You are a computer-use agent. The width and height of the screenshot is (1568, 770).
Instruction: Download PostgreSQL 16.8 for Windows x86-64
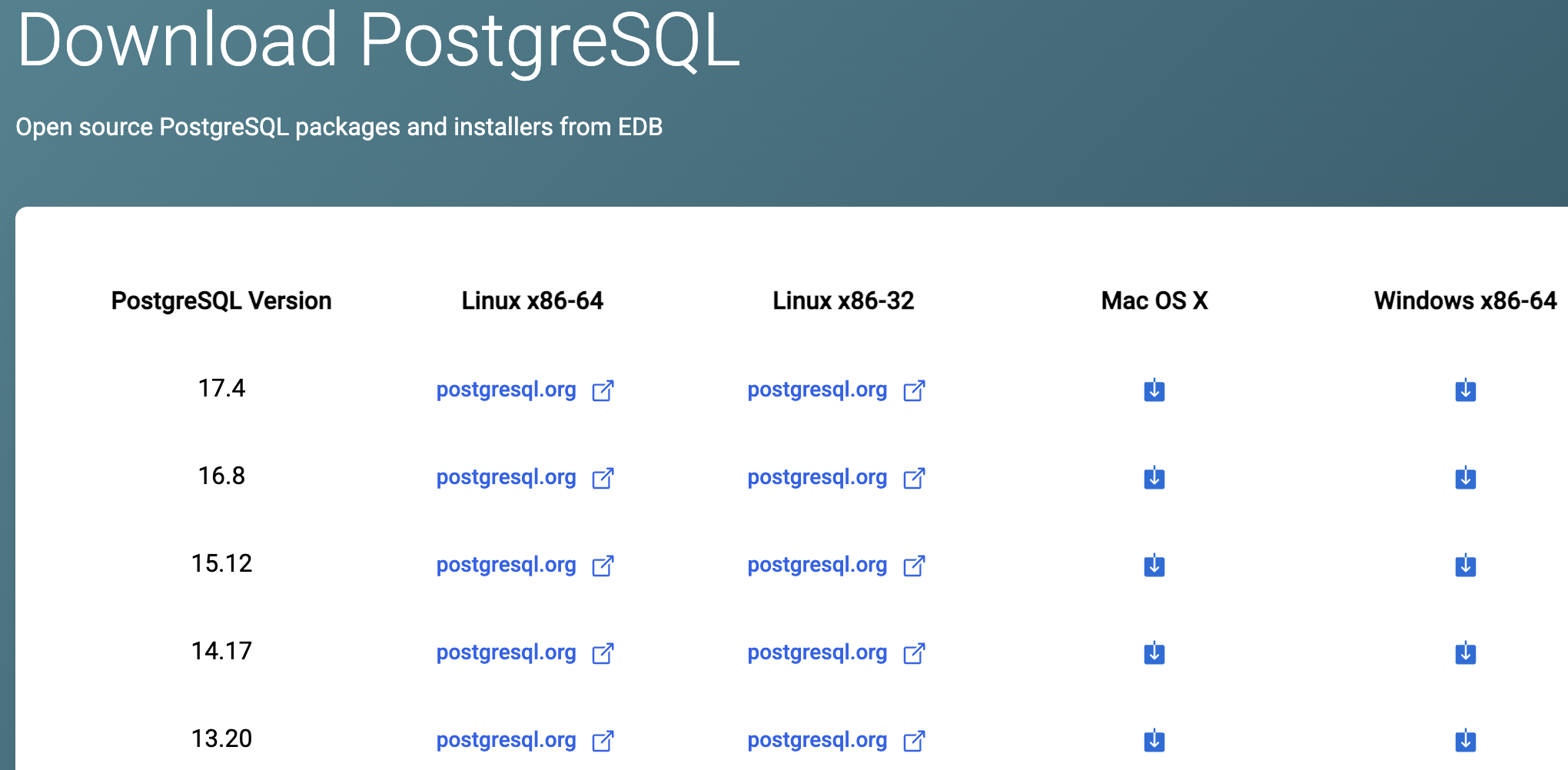pyautogui.click(x=1465, y=477)
